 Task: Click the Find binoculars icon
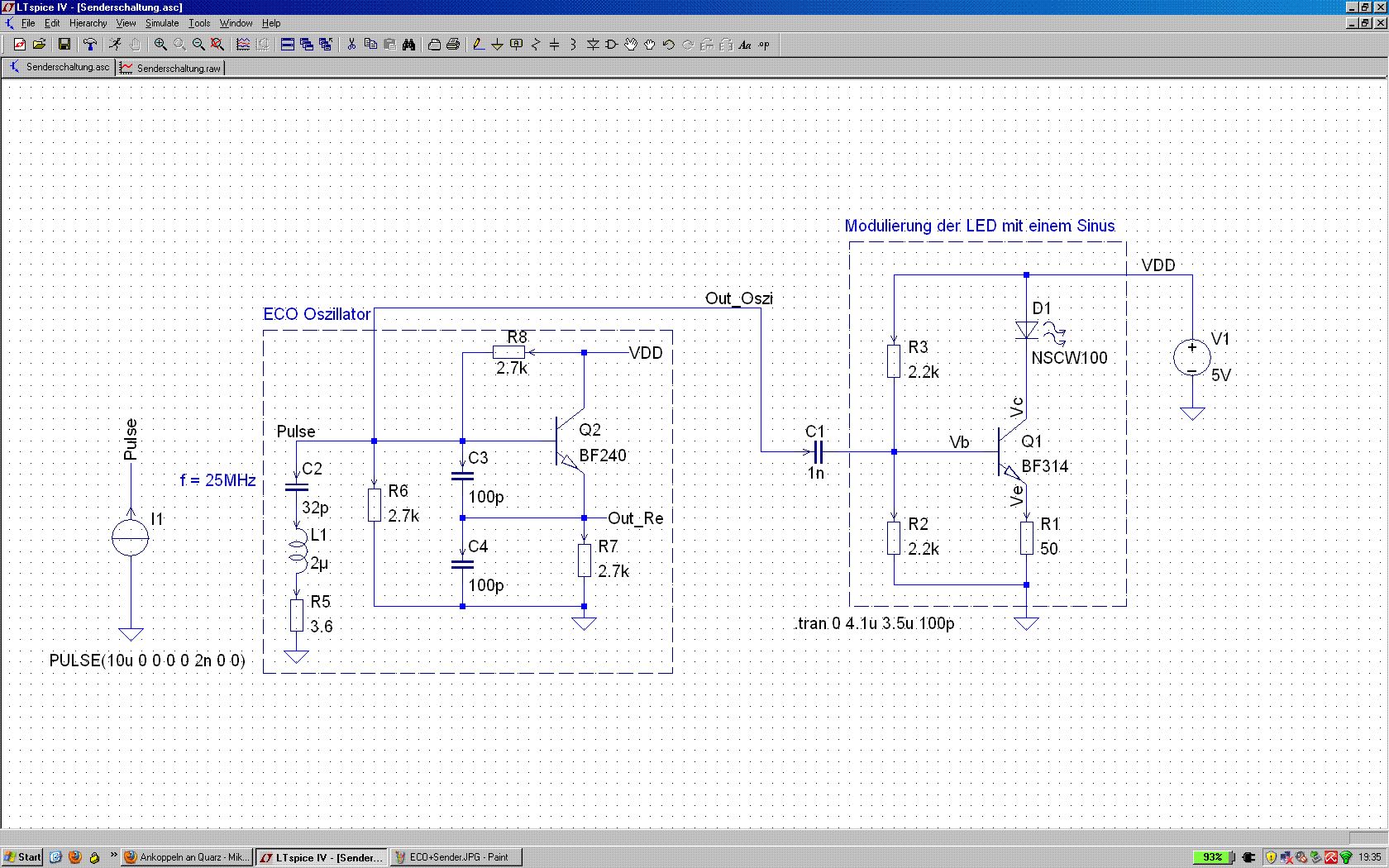point(408,45)
